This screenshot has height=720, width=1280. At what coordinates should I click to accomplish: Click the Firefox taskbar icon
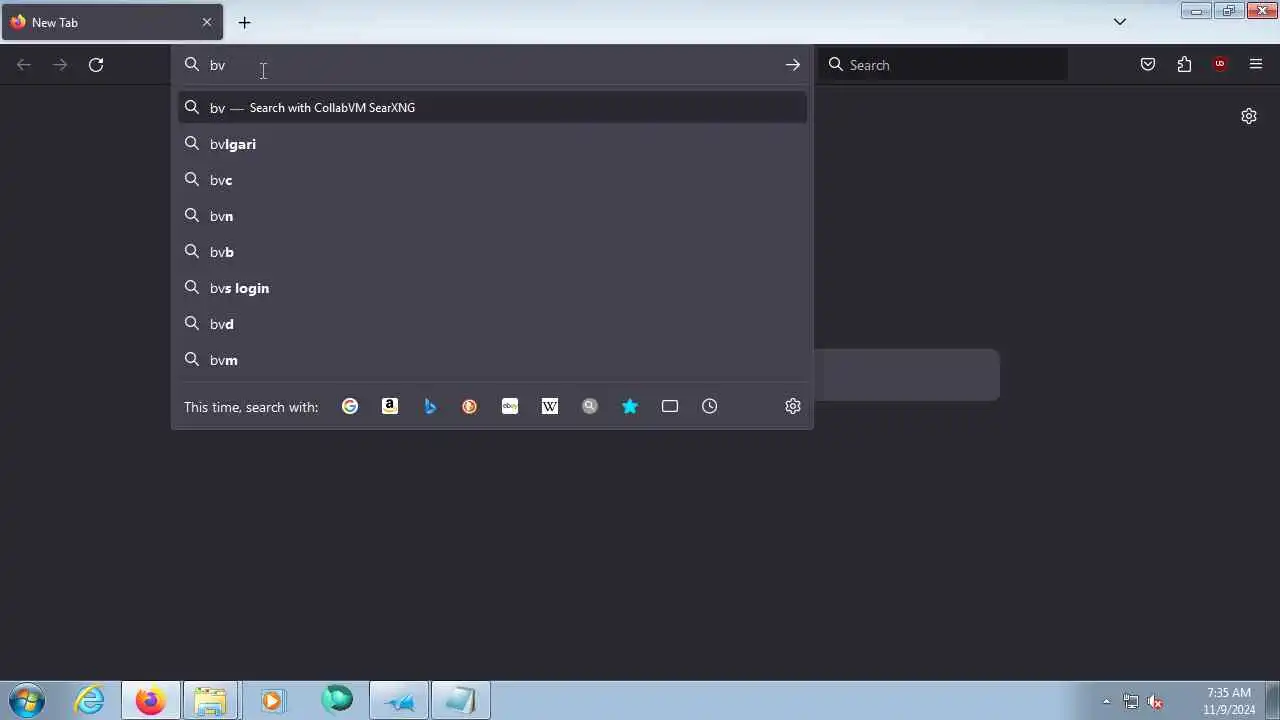pyautogui.click(x=151, y=700)
